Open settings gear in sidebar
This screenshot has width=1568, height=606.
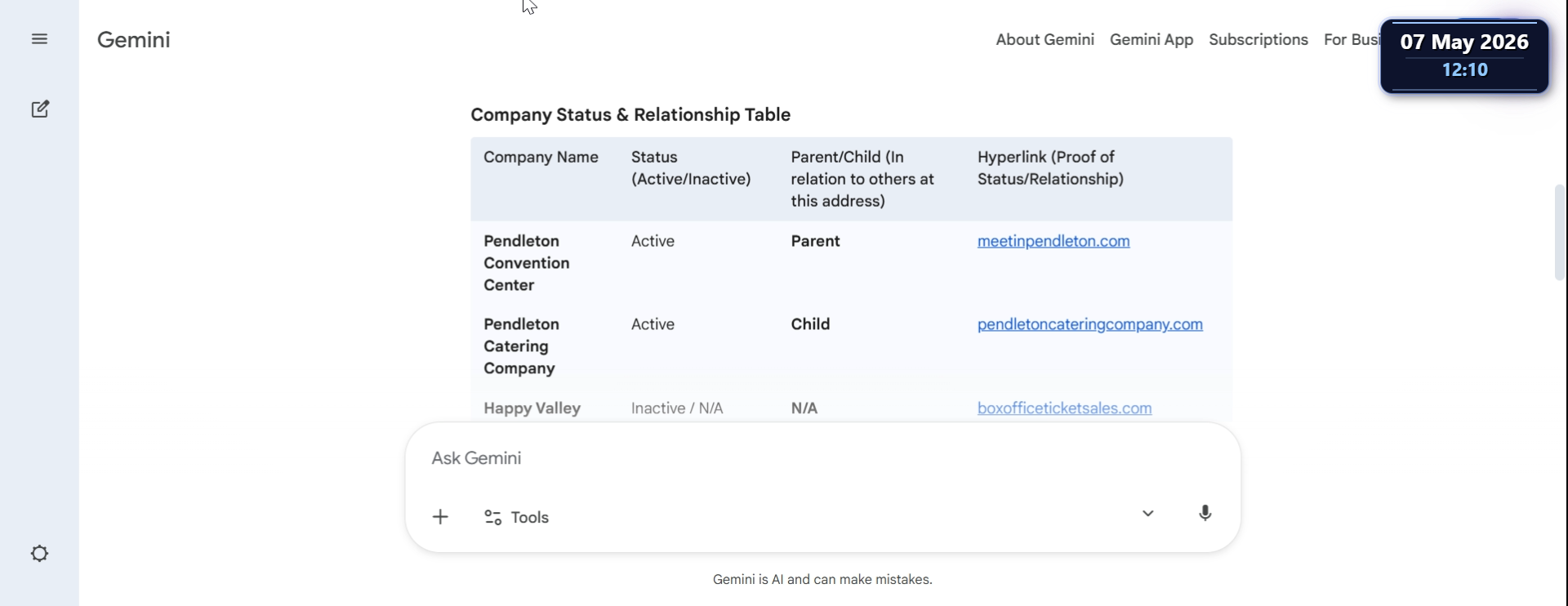click(39, 554)
